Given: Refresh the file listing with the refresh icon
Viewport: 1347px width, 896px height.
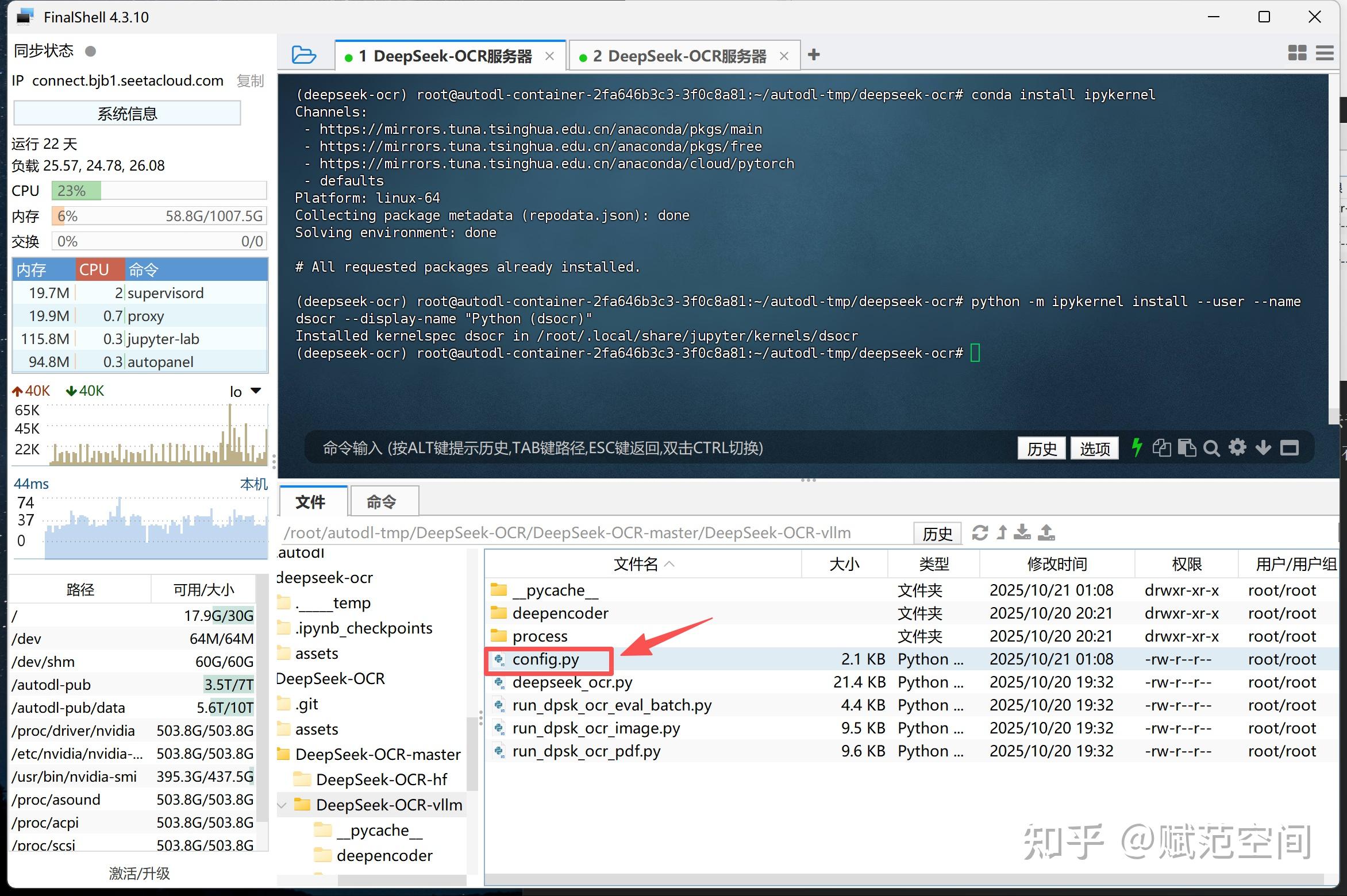Looking at the screenshot, I should point(979,533).
